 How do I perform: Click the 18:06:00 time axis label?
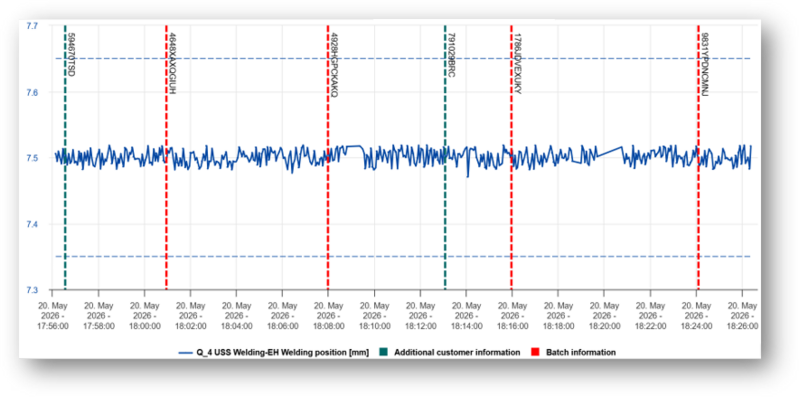tap(282, 316)
